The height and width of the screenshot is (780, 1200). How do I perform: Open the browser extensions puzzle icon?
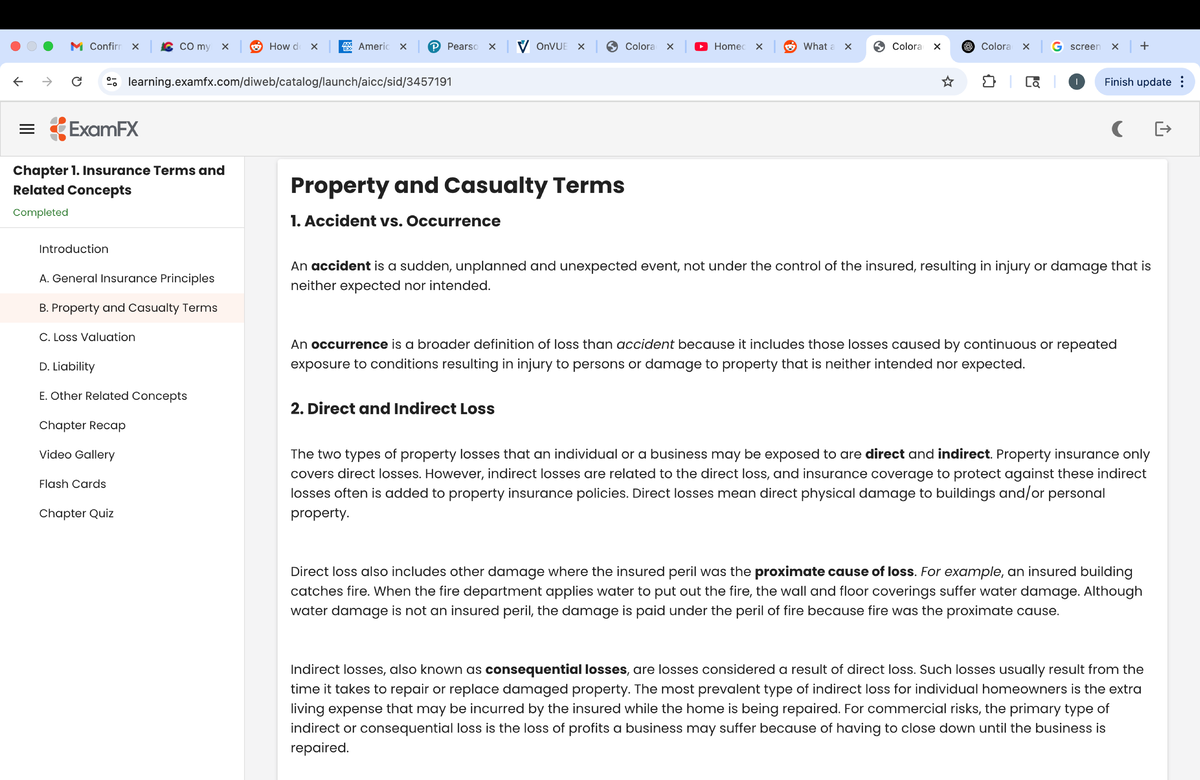[989, 82]
